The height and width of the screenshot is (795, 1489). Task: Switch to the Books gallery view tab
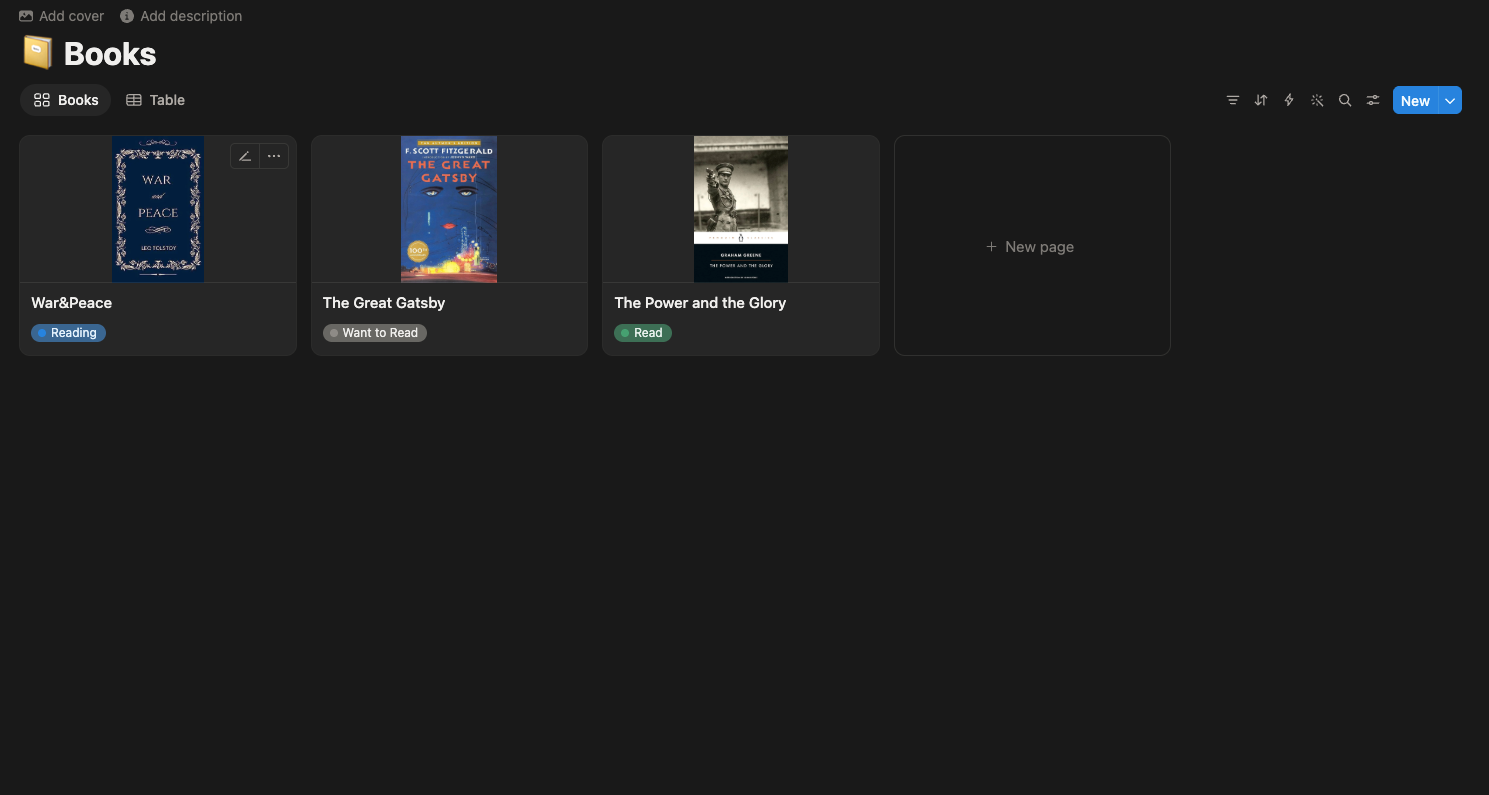click(66, 100)
